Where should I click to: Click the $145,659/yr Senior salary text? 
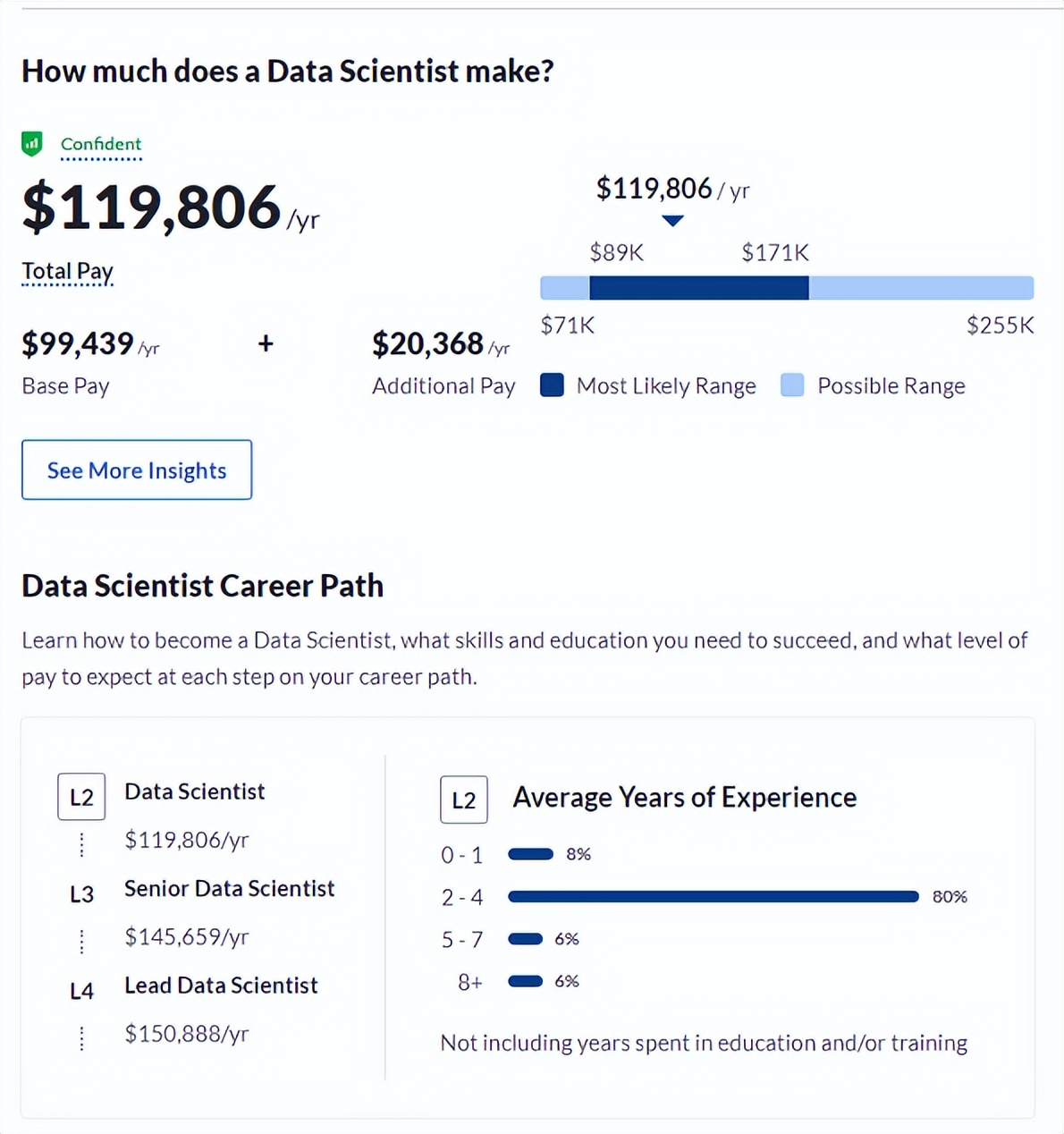(x=187, y=936)
